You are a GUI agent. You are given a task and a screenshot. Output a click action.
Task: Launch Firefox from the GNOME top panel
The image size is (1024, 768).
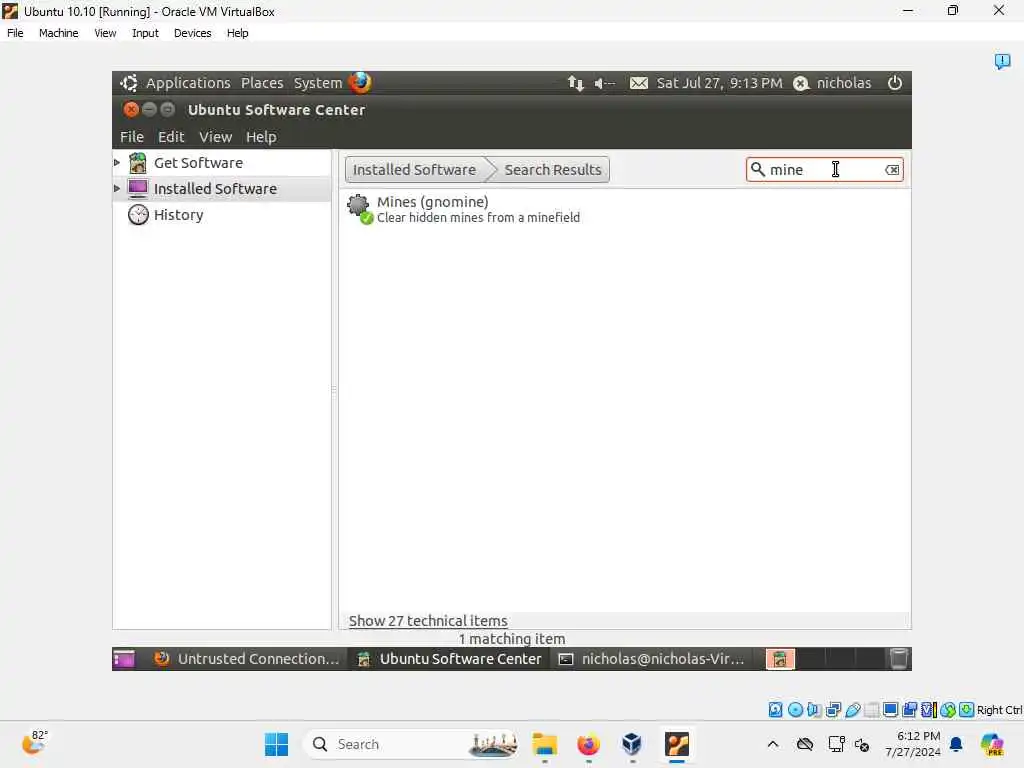pyautogui.click(x=360, y=82)
